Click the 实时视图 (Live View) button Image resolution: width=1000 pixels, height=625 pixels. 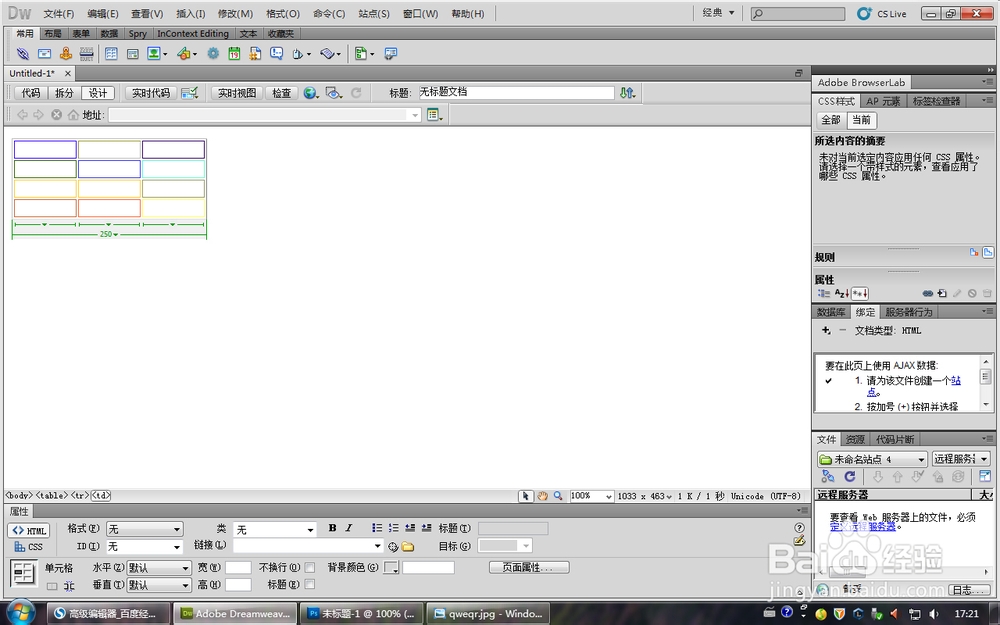coord(237,93)
